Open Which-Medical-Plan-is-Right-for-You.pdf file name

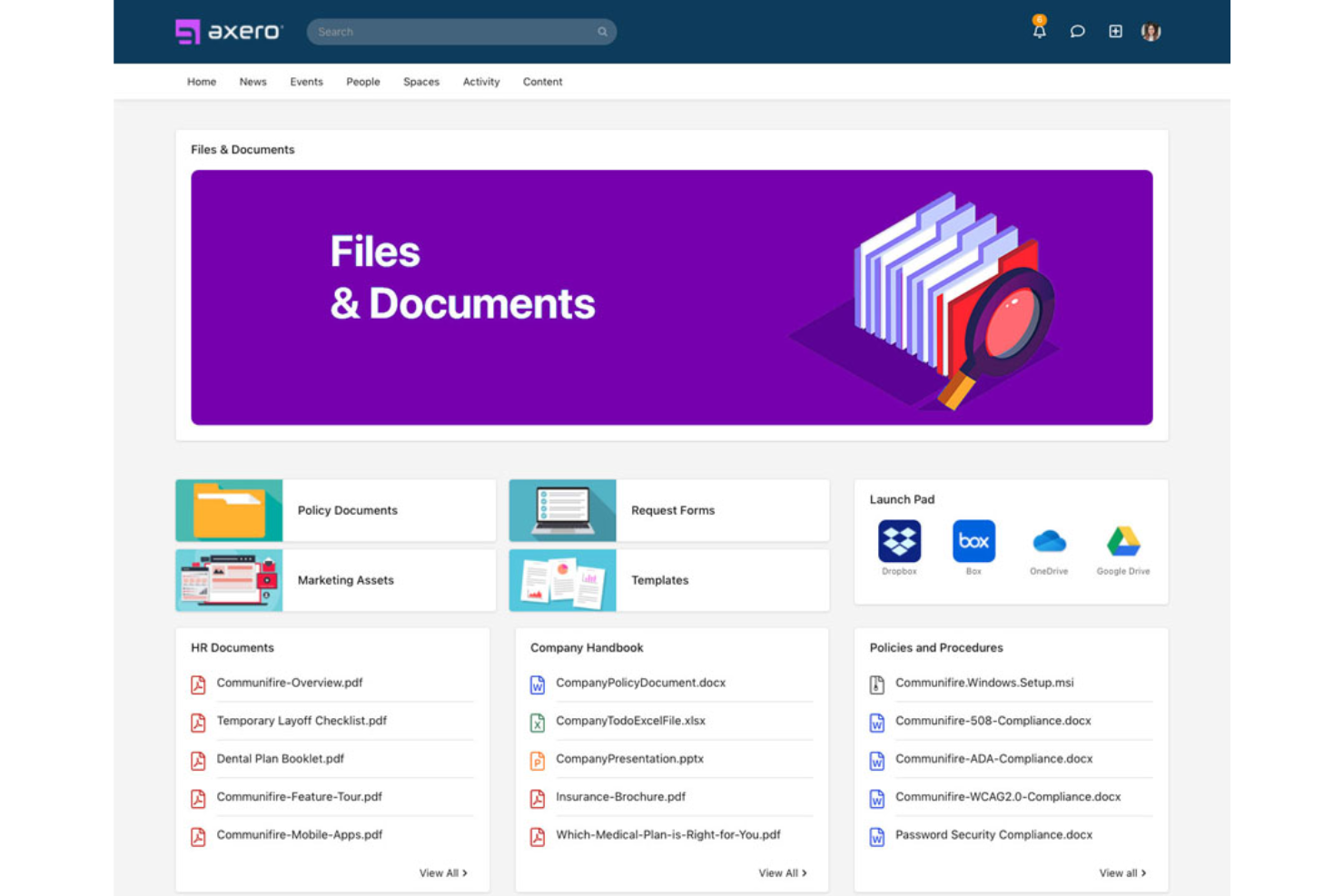tap(668, 835)
